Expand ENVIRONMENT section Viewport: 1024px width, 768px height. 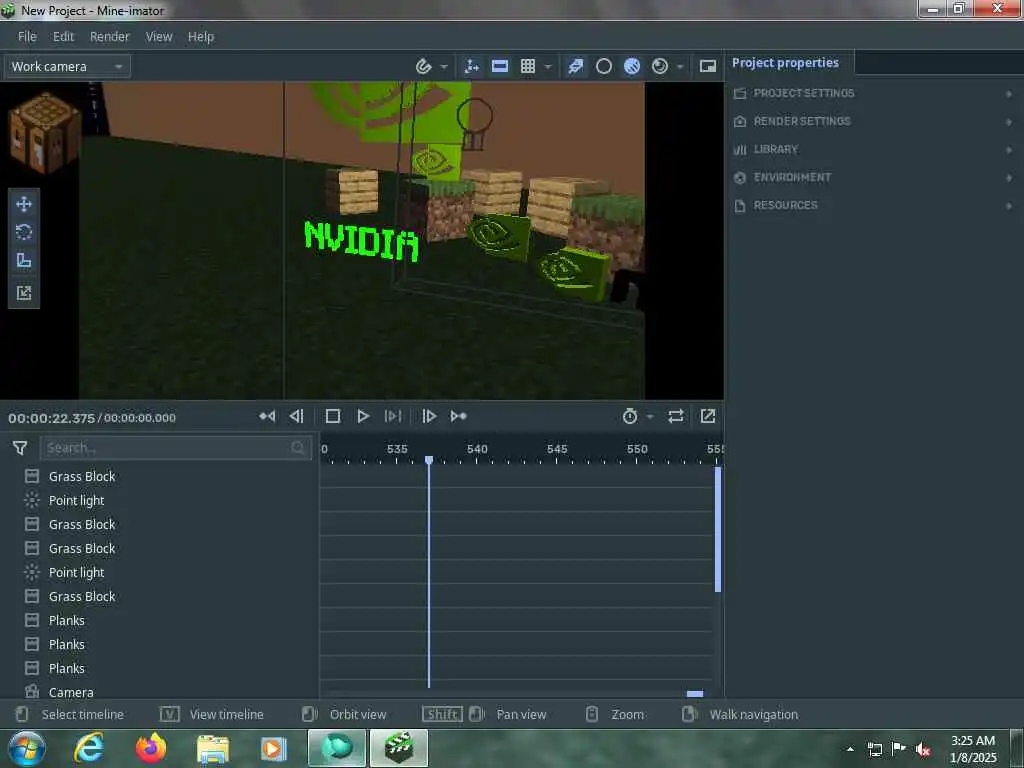click(x=874, y=178)
